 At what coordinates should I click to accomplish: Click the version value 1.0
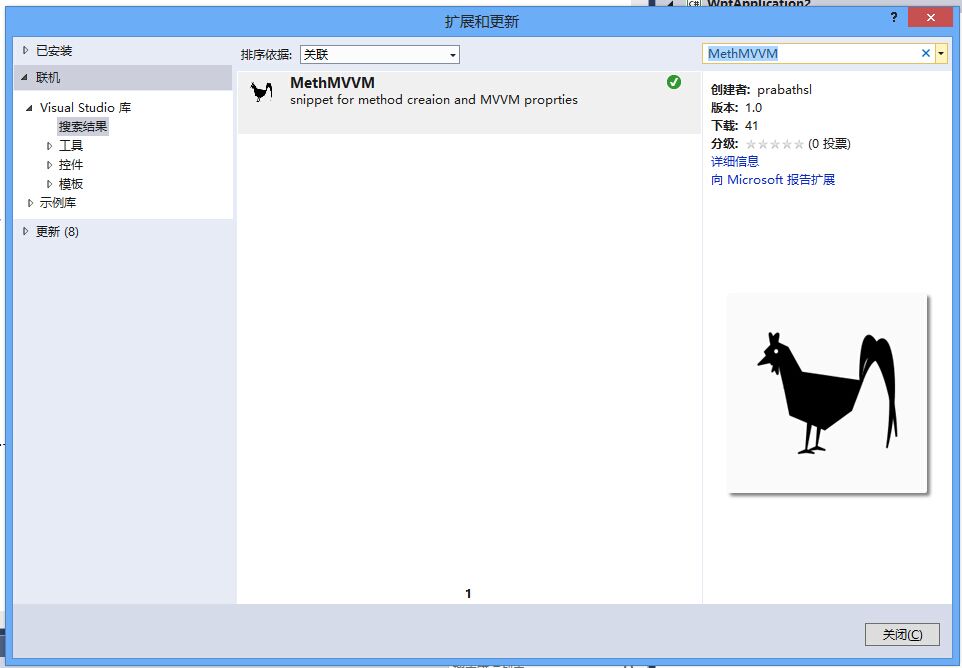(753, 108)
